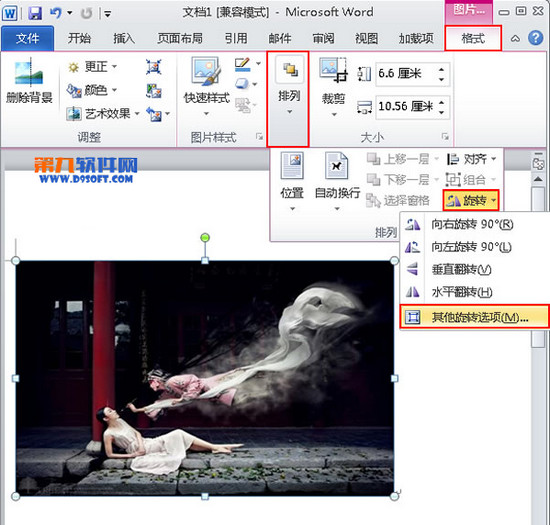Collapse the ribbon with the caret icon
Image resolution: width=550 pixels, height=525 pixels.
click(515, 38)
